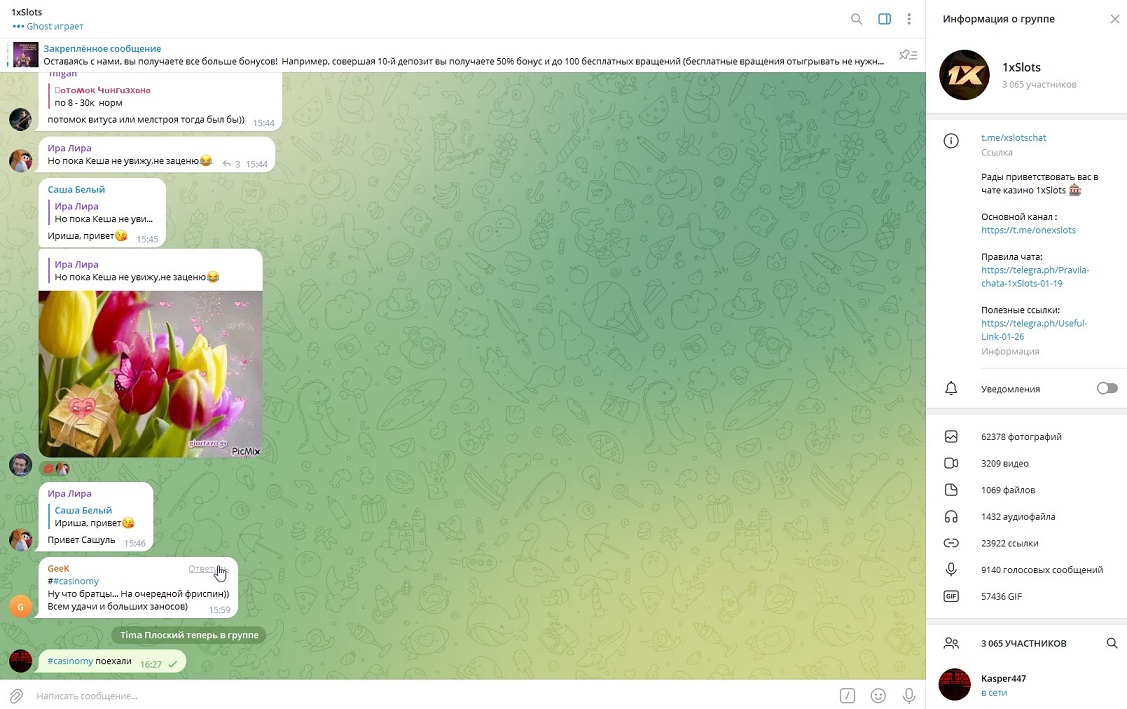This screenshot has height=709, width=1127.
Task: Open the bot commands slash icon
Action: point(847,695)
